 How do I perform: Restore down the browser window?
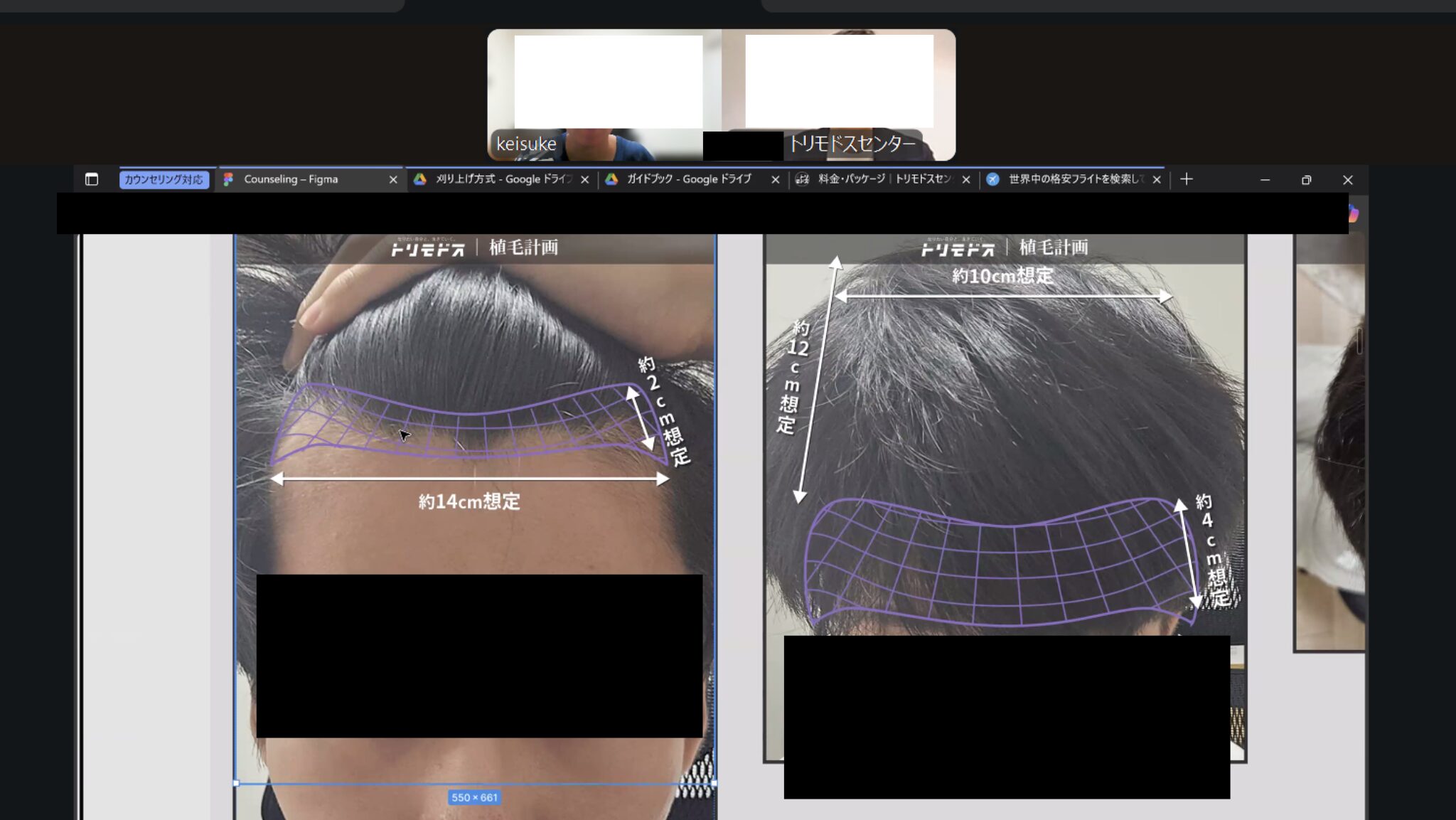pos(1306,180)
